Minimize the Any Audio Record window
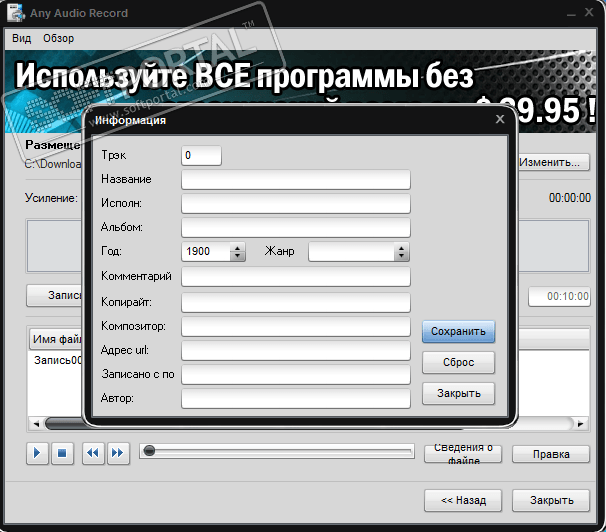The width and height of the screenshot is (606, 532). pyautogui.click(x=571, y=14)
